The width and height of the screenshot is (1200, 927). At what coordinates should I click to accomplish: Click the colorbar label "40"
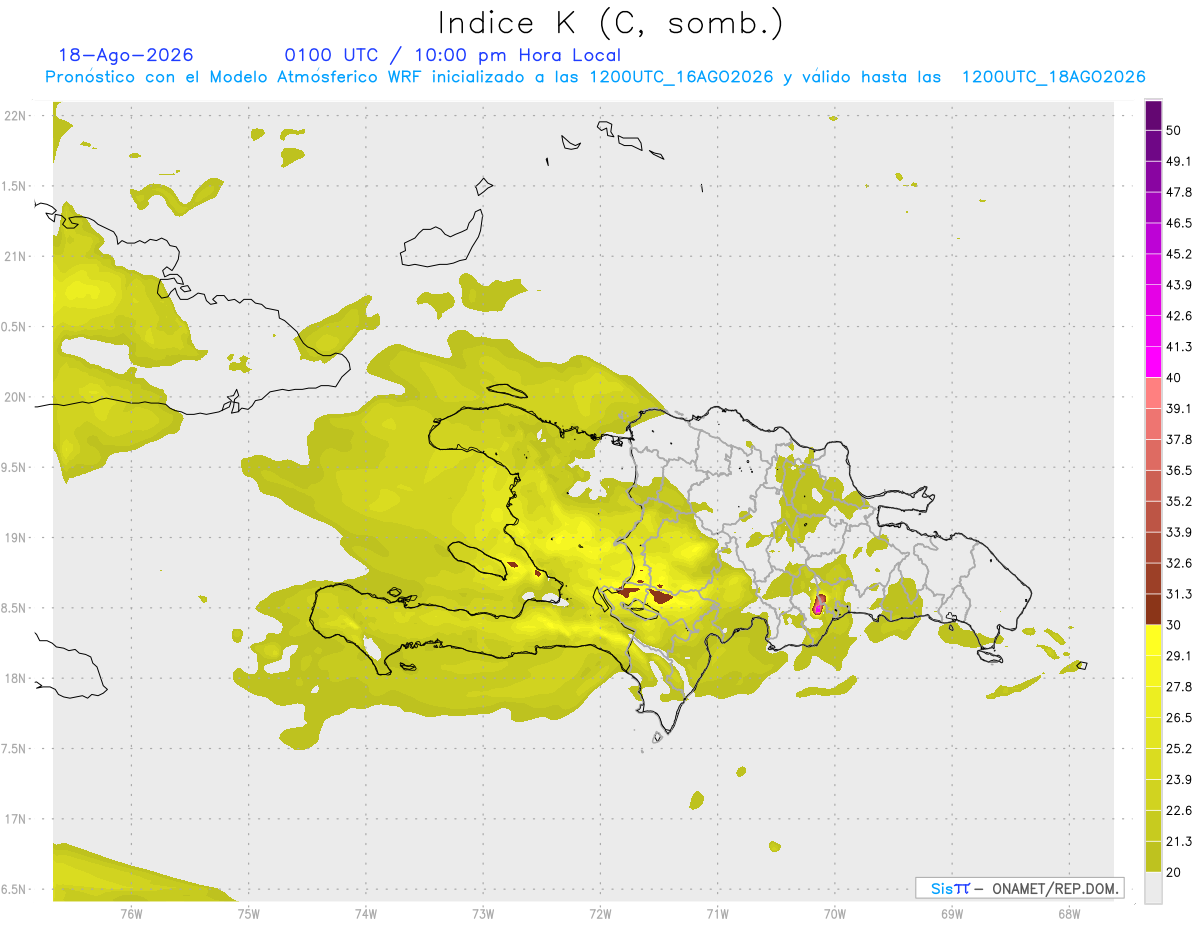(1175, 378)
